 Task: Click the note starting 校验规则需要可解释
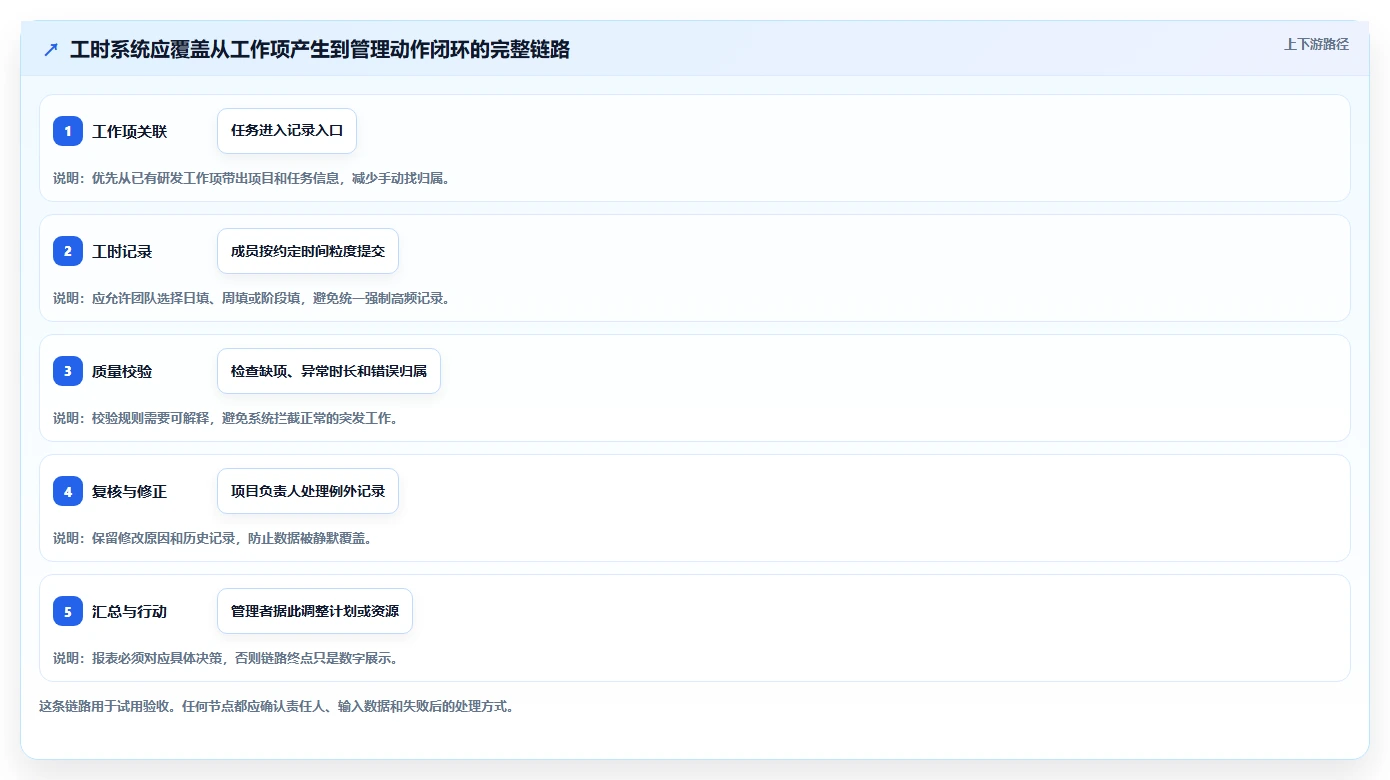(x=226, y=418)
